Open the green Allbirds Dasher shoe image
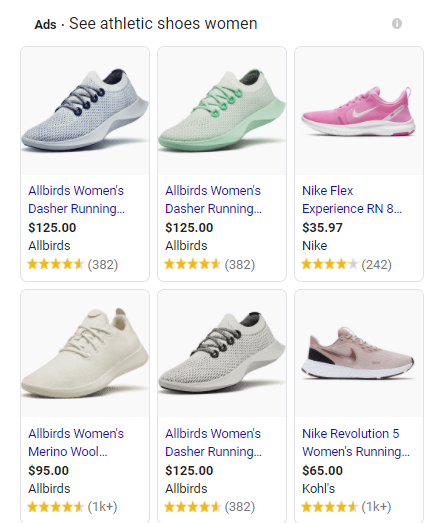Screen dimensions: 439x523 point(222,111)
